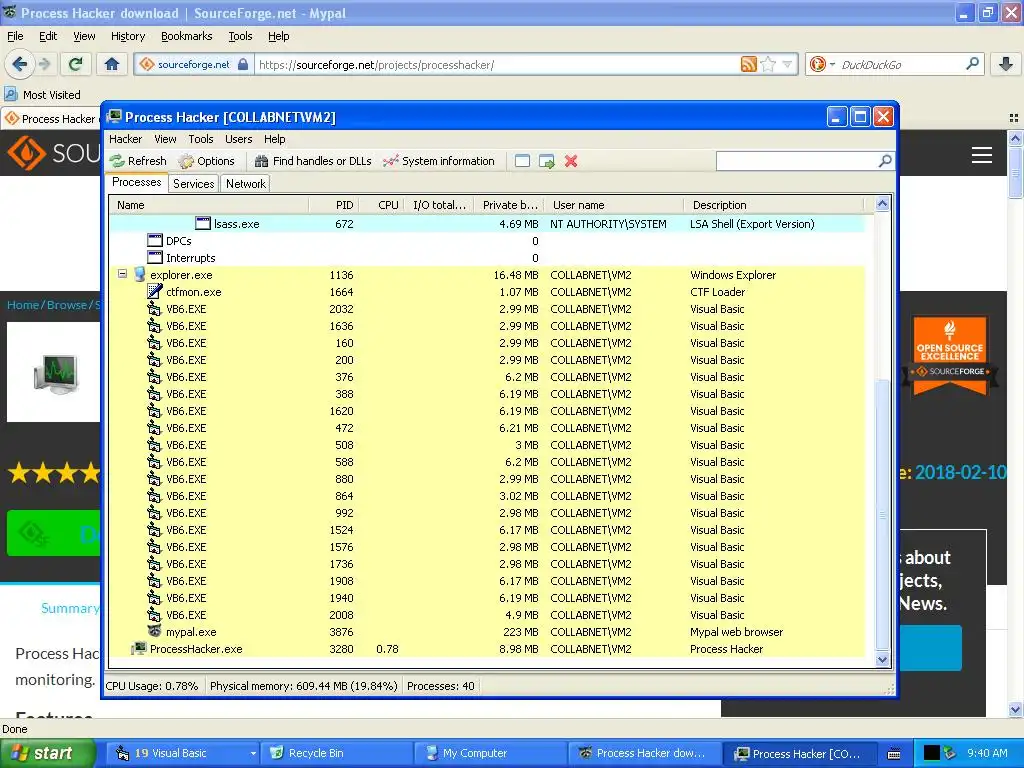Bookmark the page with the star icon
Image resolution: width=1024 pixels, height=768 pixels.
pos(769,64)
